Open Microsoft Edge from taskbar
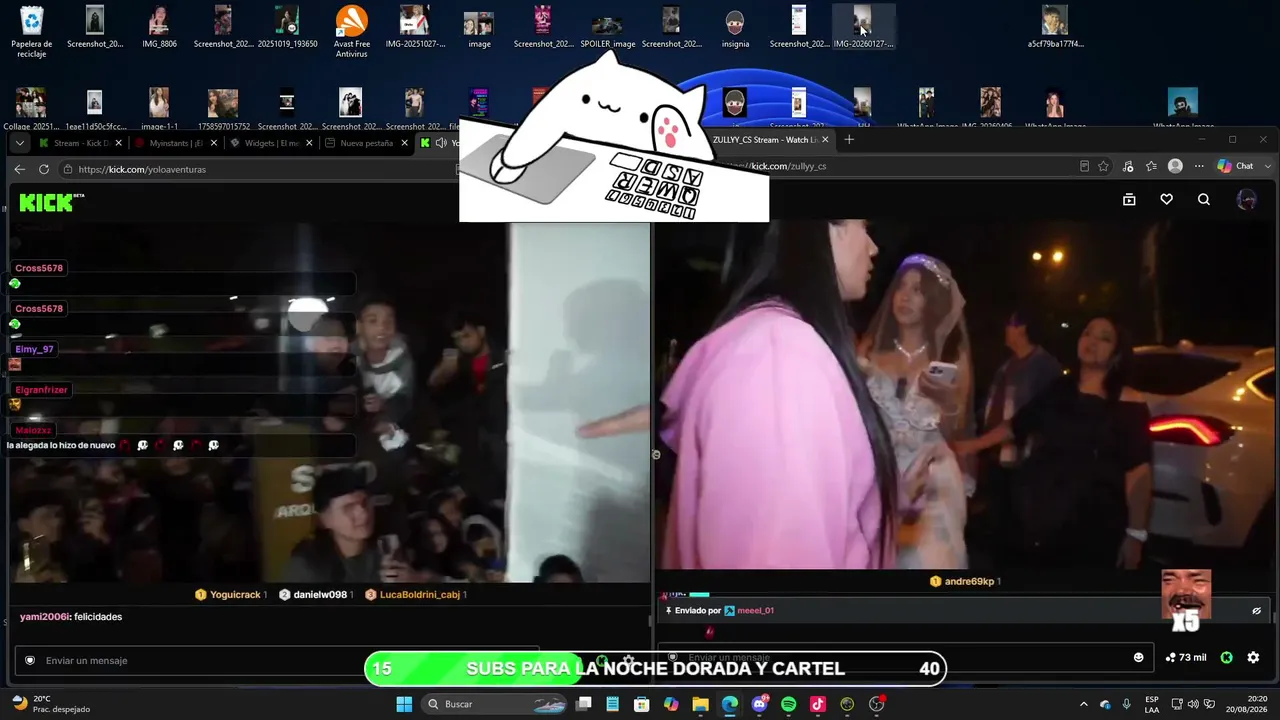 point(730,704)
